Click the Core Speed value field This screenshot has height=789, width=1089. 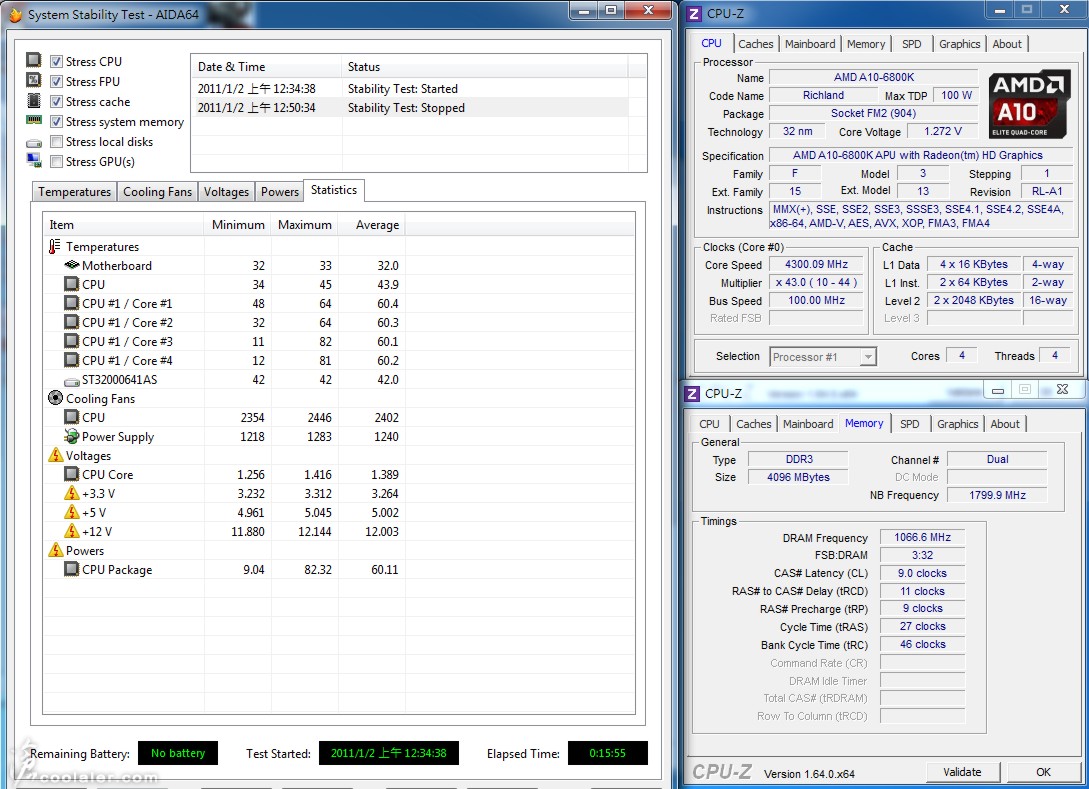816,265
